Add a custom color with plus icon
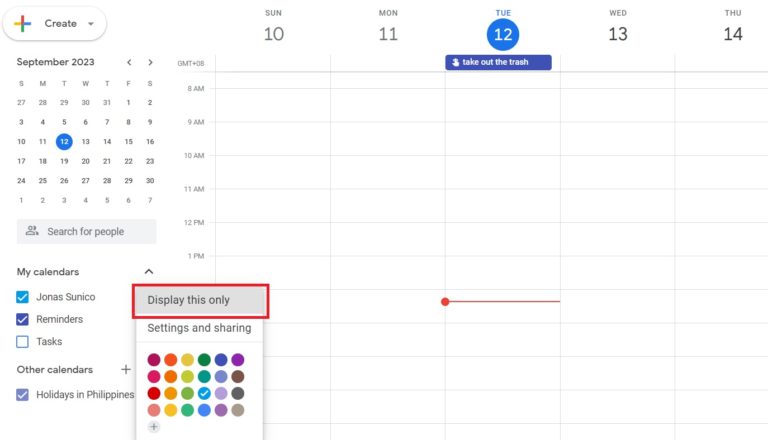The width and height of the screenshot is (768, 440). pyautogui.click(x=154, y=427)
